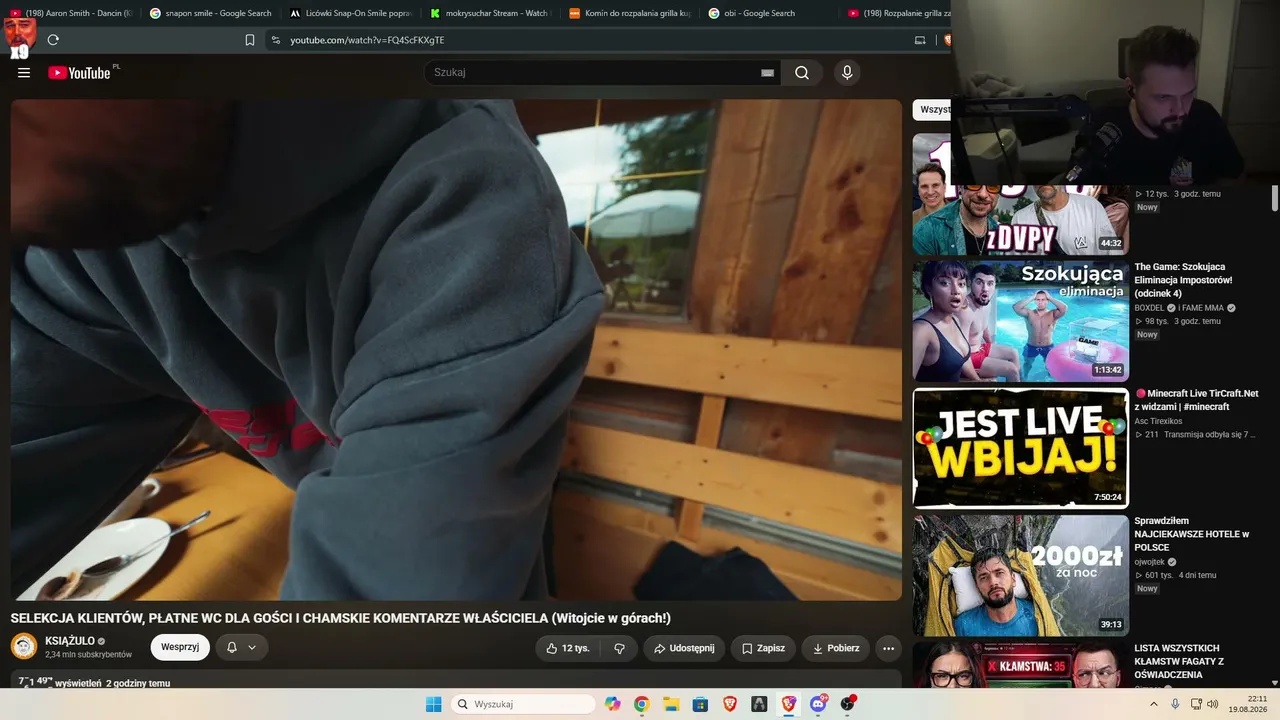Click the microphone icon in system tray

tap(1175, 704)
